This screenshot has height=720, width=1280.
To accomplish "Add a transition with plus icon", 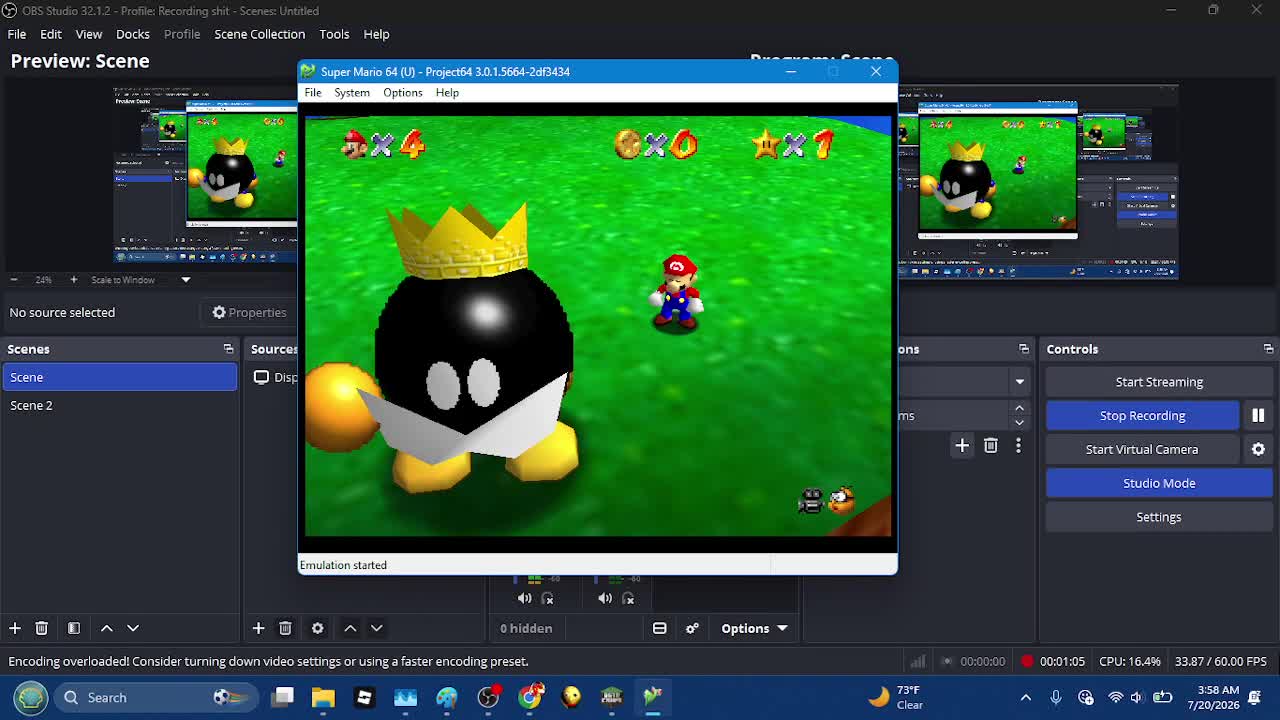I will [x=962, y=446].
